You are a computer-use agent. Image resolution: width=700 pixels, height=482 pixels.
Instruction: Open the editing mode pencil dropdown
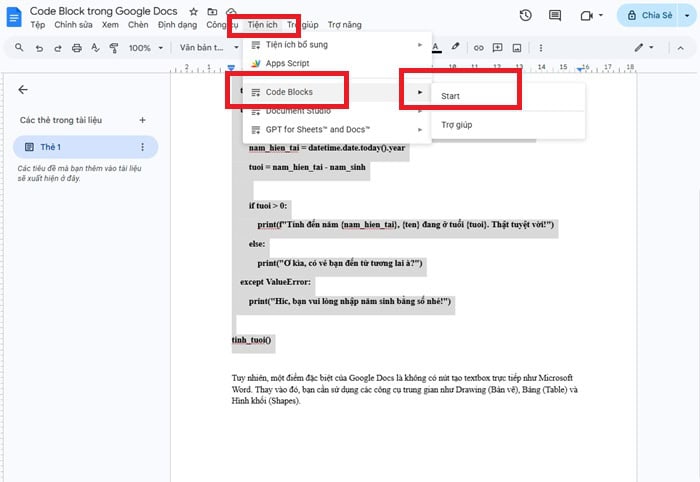644,47
